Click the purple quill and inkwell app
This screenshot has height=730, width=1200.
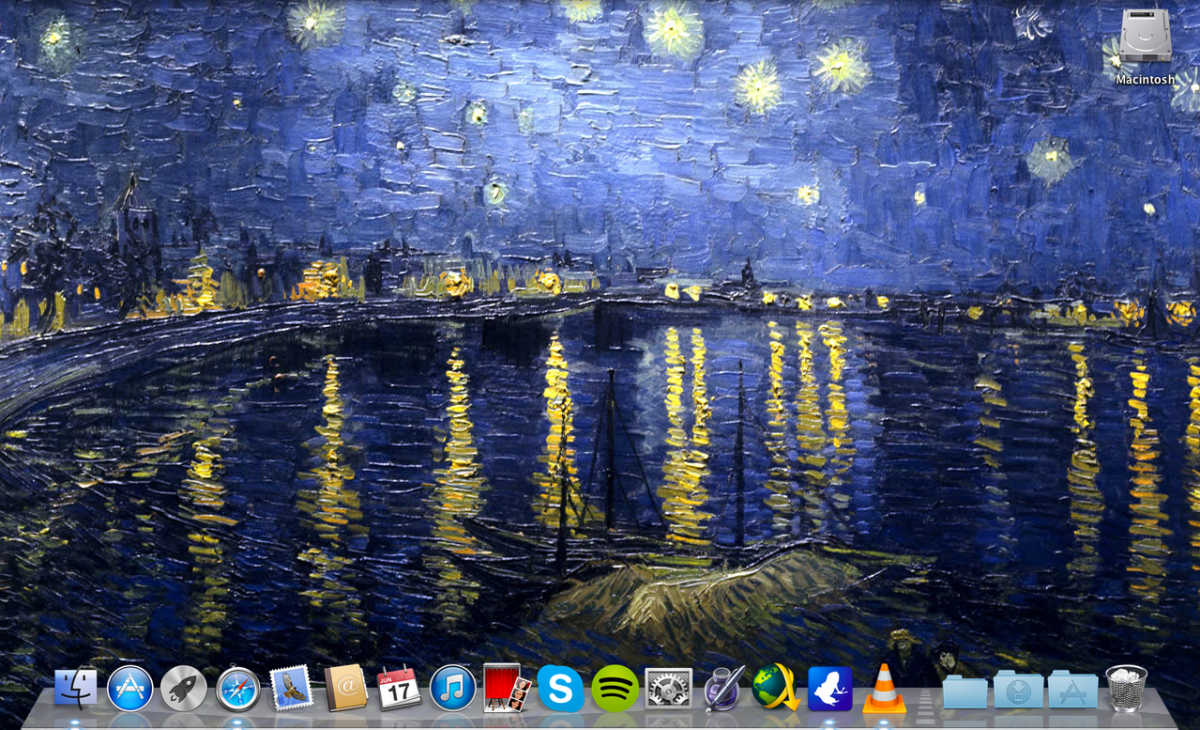tap(723, 688)
